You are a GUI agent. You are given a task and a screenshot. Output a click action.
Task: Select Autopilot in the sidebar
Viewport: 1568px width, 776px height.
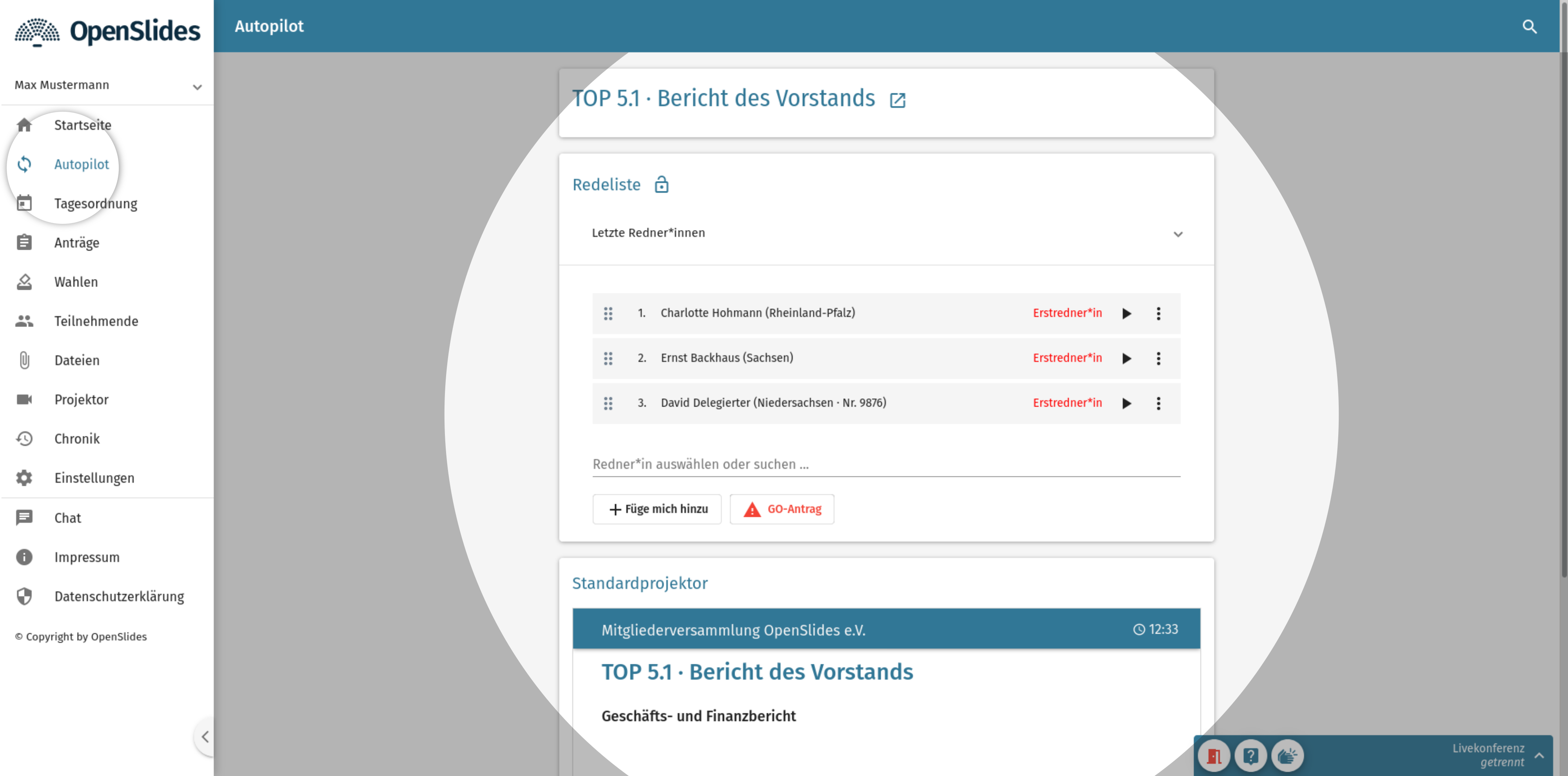108,164
